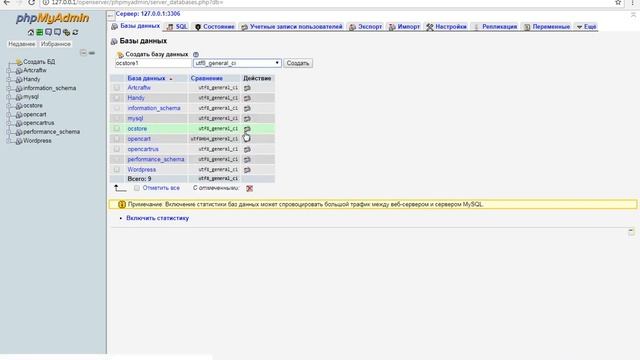Open phpMyAdmin home icon in sidebar
This screenshot has width=640, height=360.
[x=31, y=32]
